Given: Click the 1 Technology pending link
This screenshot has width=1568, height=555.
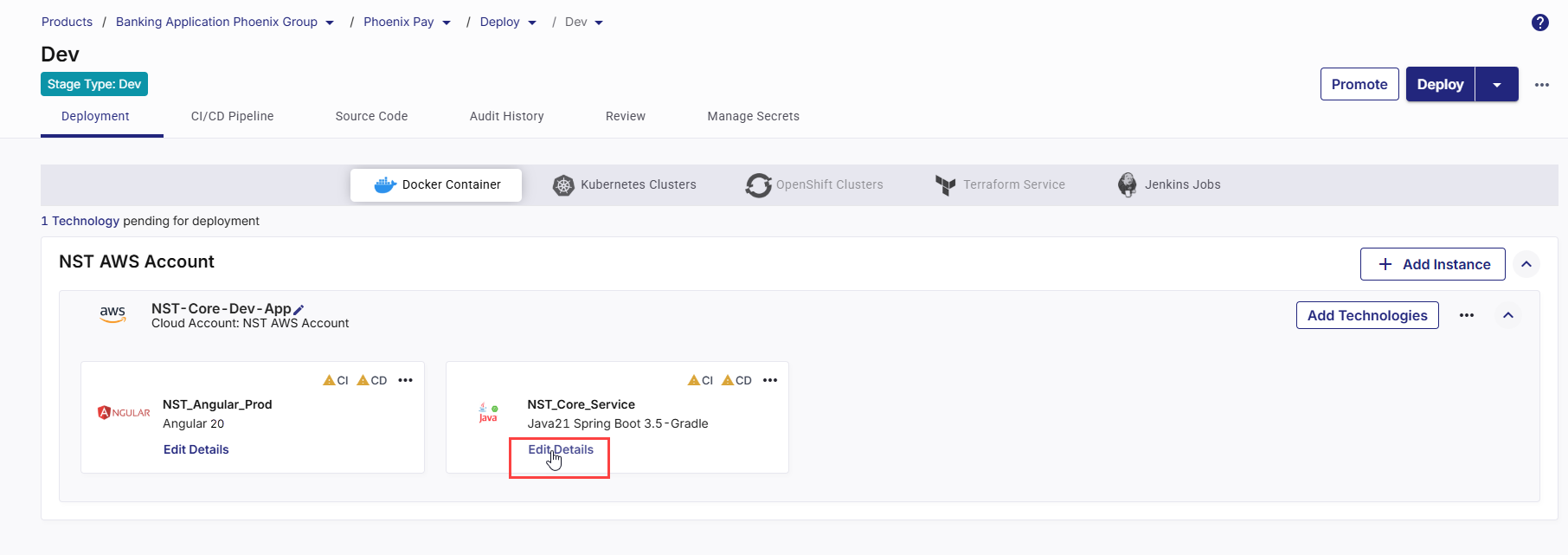Looking at the screenshot, I should (x=80, y=221).
